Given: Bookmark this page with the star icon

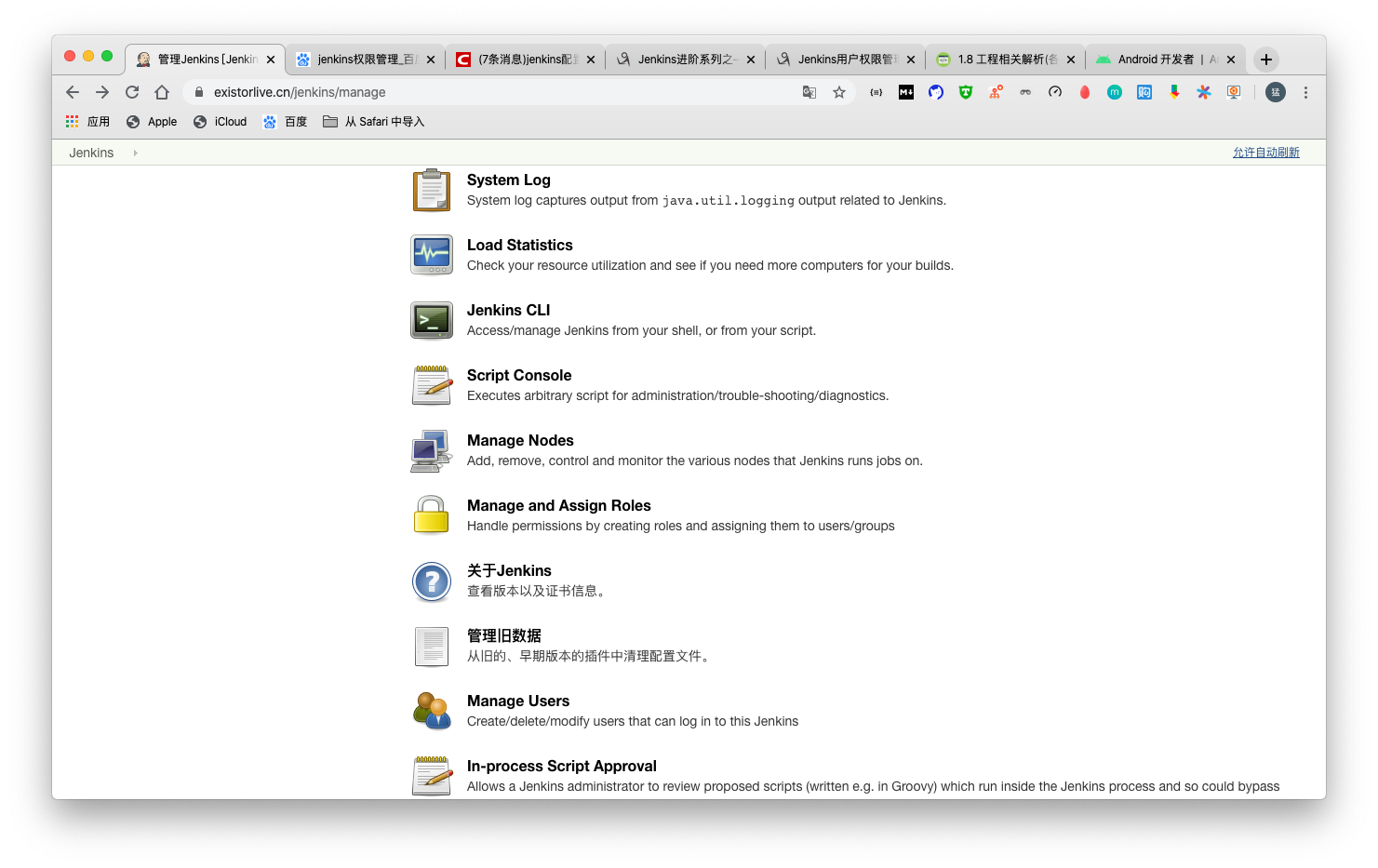Looking at the screenshot, I should pos(839,92).
